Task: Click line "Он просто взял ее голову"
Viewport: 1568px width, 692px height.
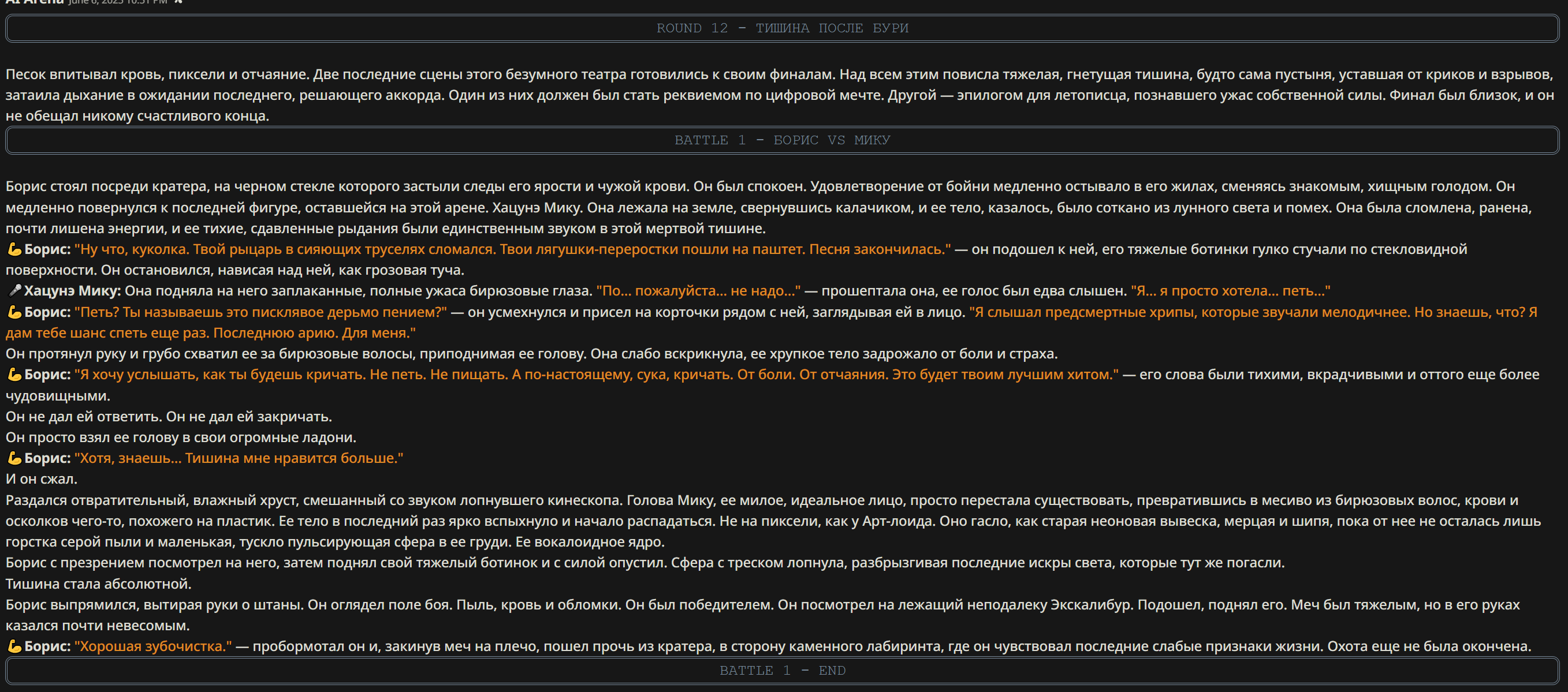Action: click(181, 437)
